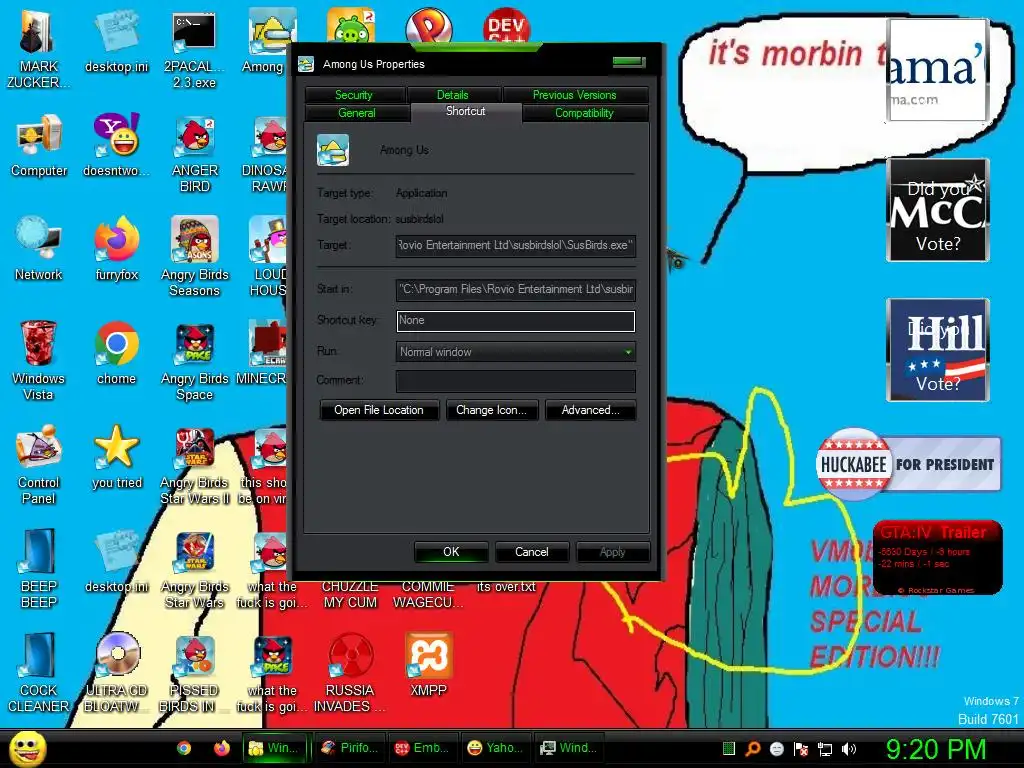Image resolution: width=1024 pixels, height=768 pixels.
Task: Switch to Yaho... taskbar window
Action: [x=496, y=748]
